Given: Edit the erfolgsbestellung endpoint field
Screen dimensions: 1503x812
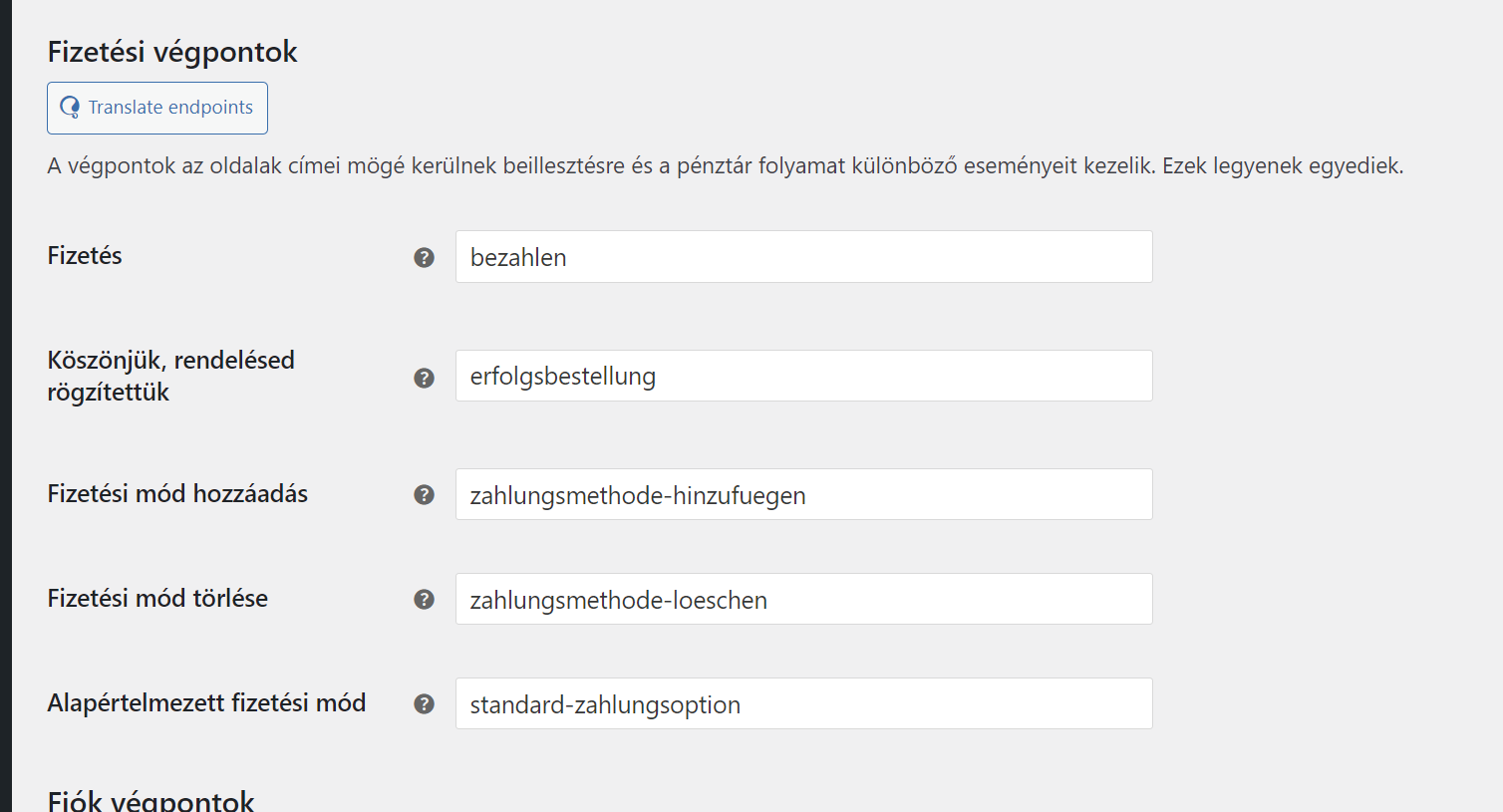Looking at the screenshot, I should coord(803,376).
